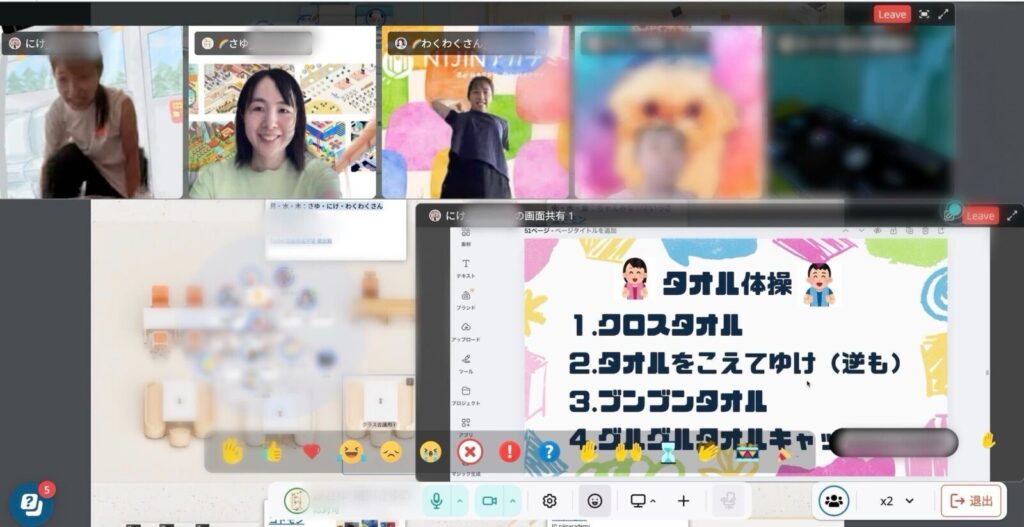
Task: Click the note text 月・水・木：さゆ・にけ・わくわくさん
Action: [325, 206]
